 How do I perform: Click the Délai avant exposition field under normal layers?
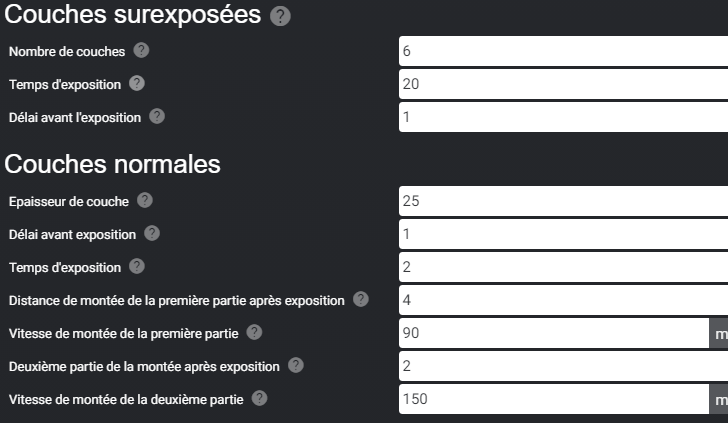pos(563,234)
